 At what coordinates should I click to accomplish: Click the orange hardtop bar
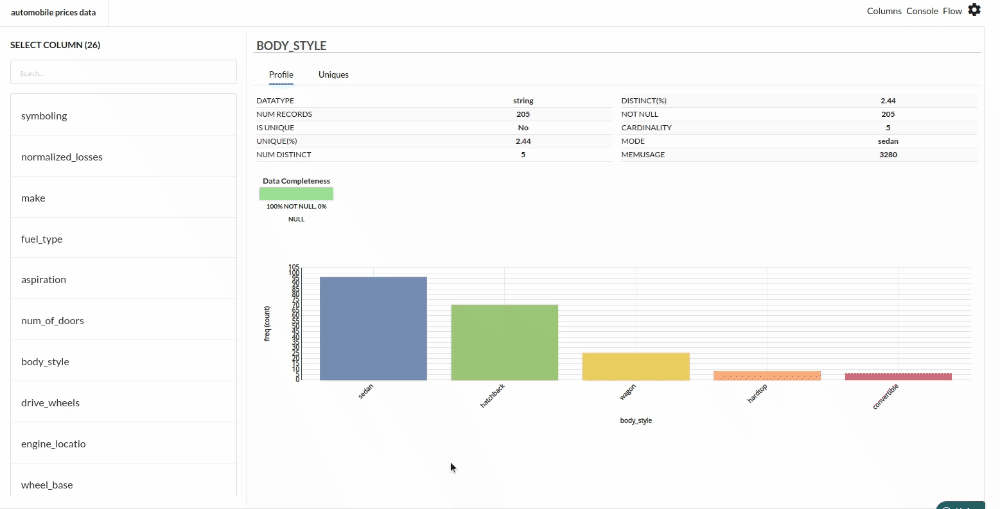[x=767, y=376]
